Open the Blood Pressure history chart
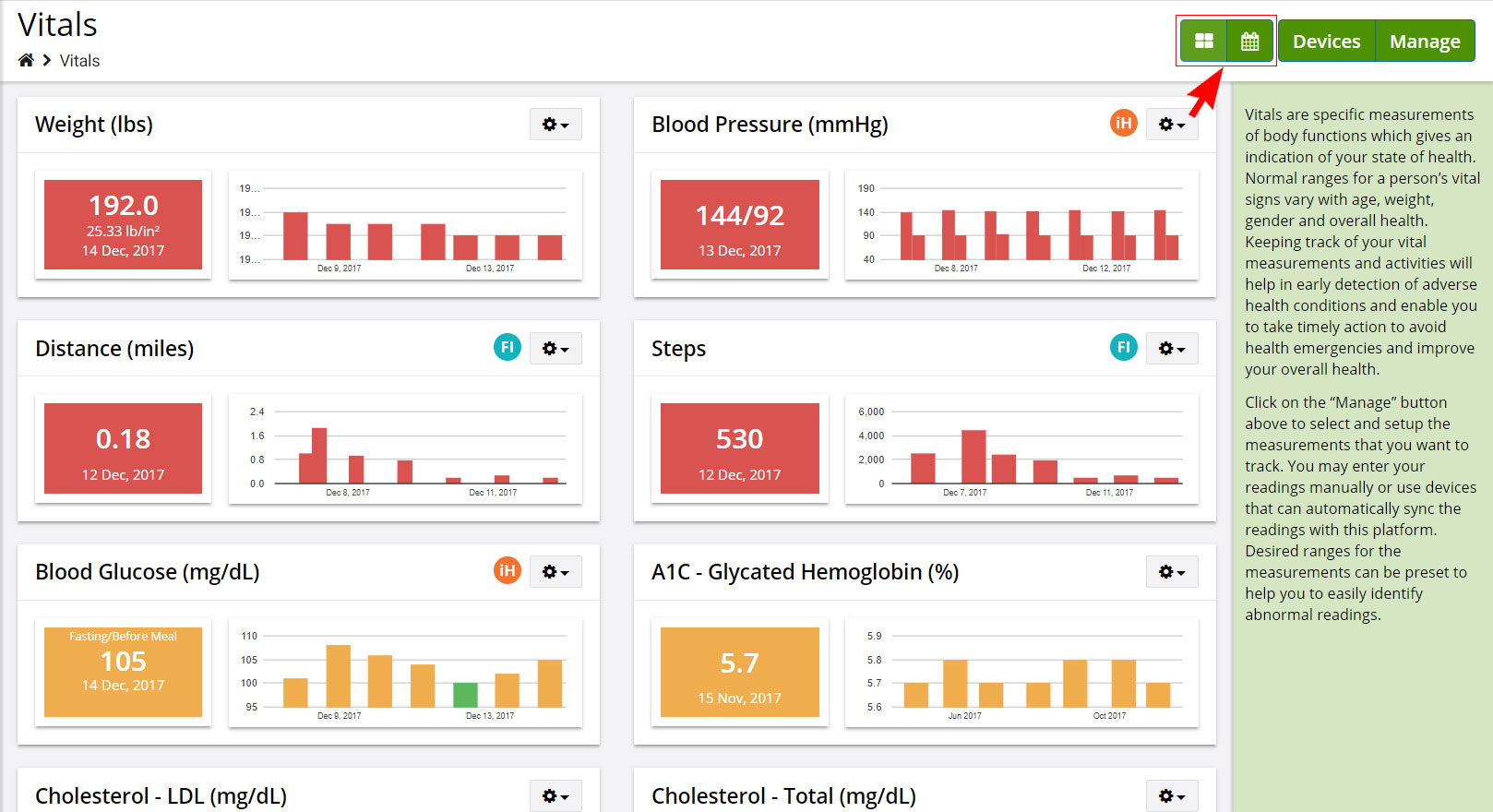The width and height of the screenshot is (1493, 812). pos(1021,225)
